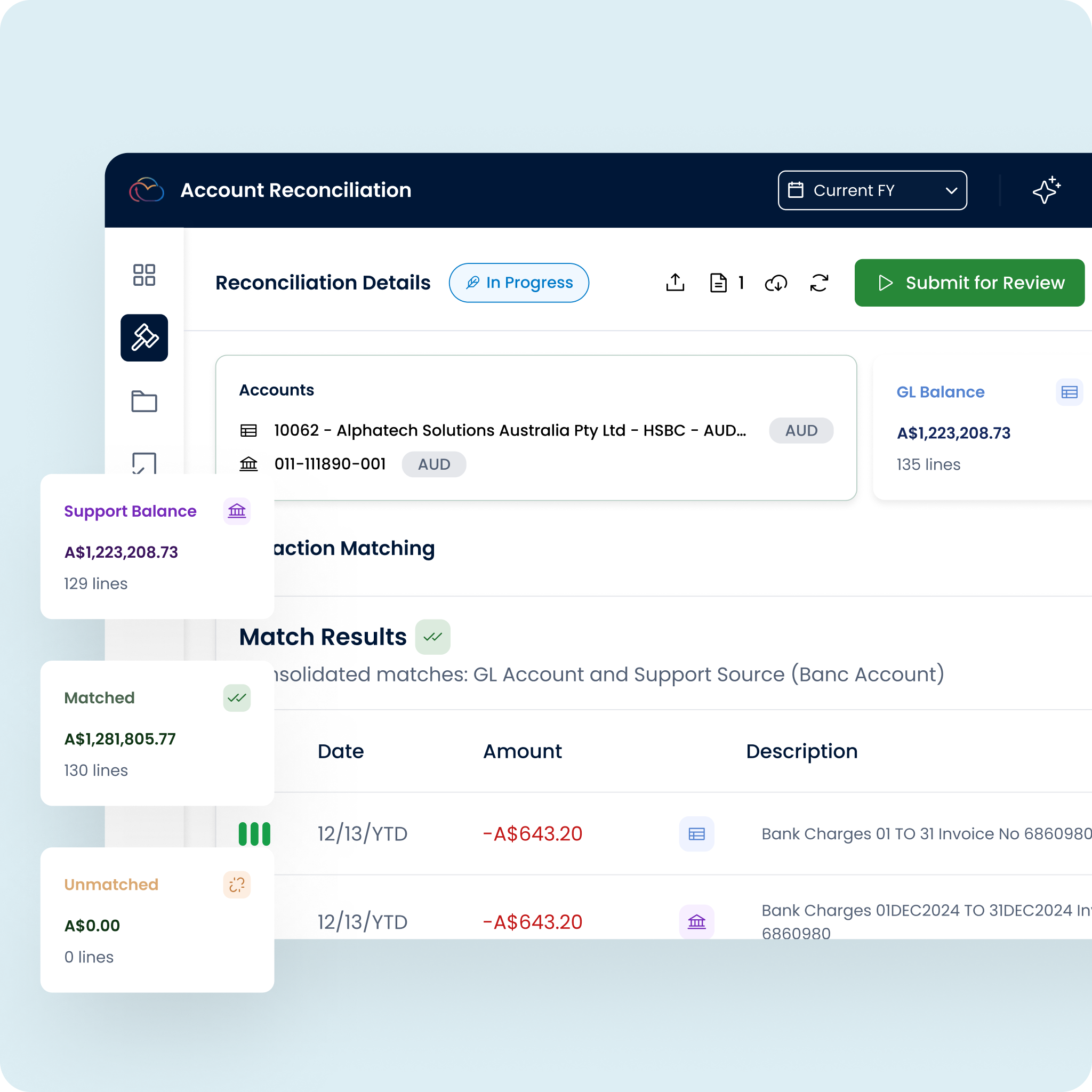Click the refresh sync icon
The height and width of the screenshot is (1092, 1092).
819,283
